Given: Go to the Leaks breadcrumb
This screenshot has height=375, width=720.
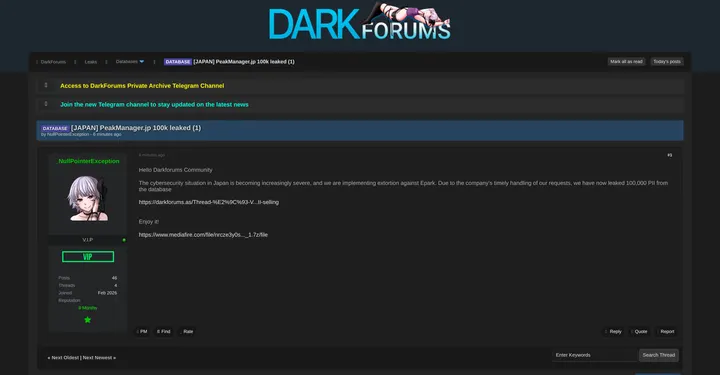Looking at the screenshot, I should 90,62.
